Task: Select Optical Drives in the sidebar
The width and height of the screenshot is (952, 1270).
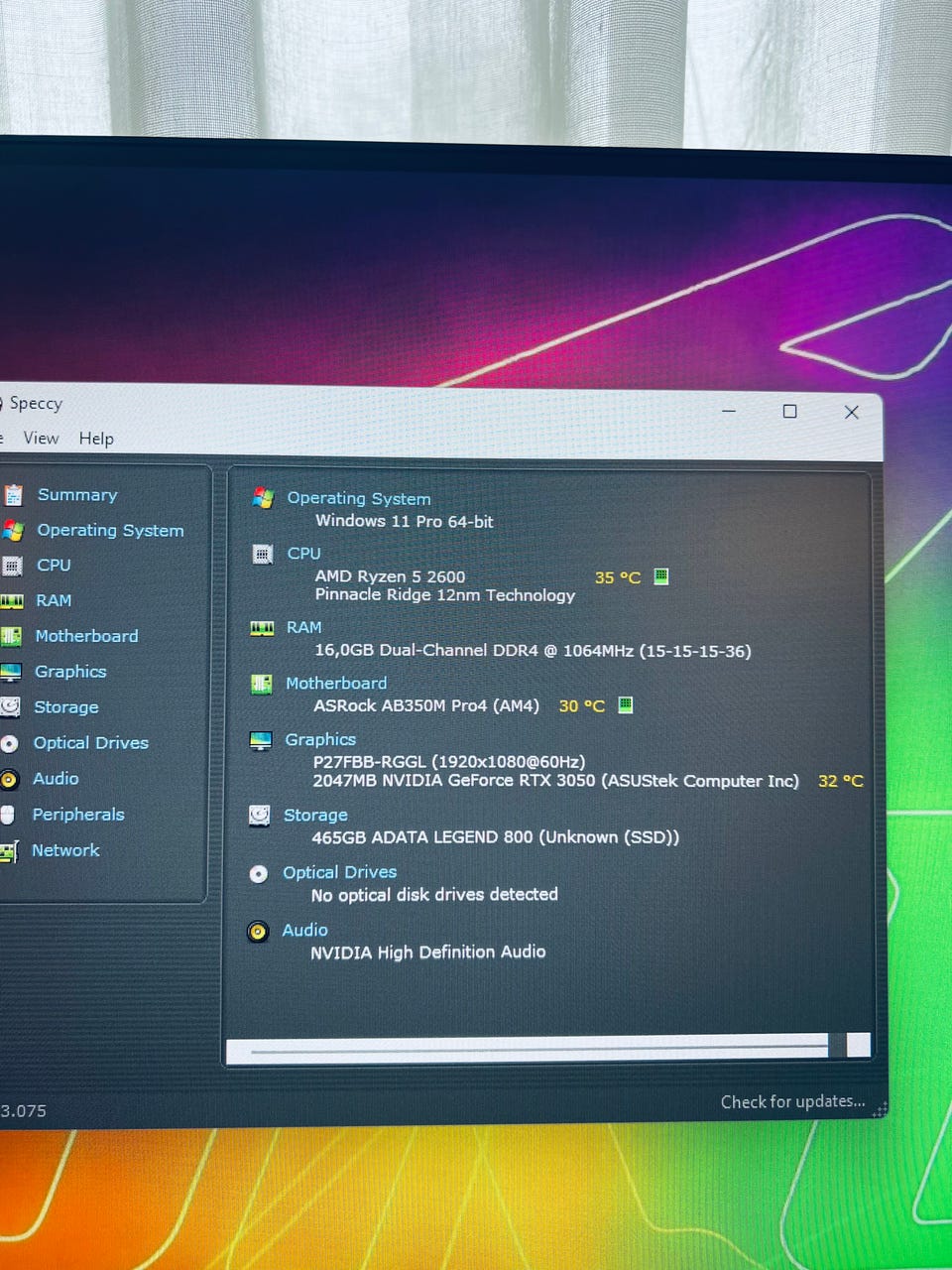Action: click(91, 743)
